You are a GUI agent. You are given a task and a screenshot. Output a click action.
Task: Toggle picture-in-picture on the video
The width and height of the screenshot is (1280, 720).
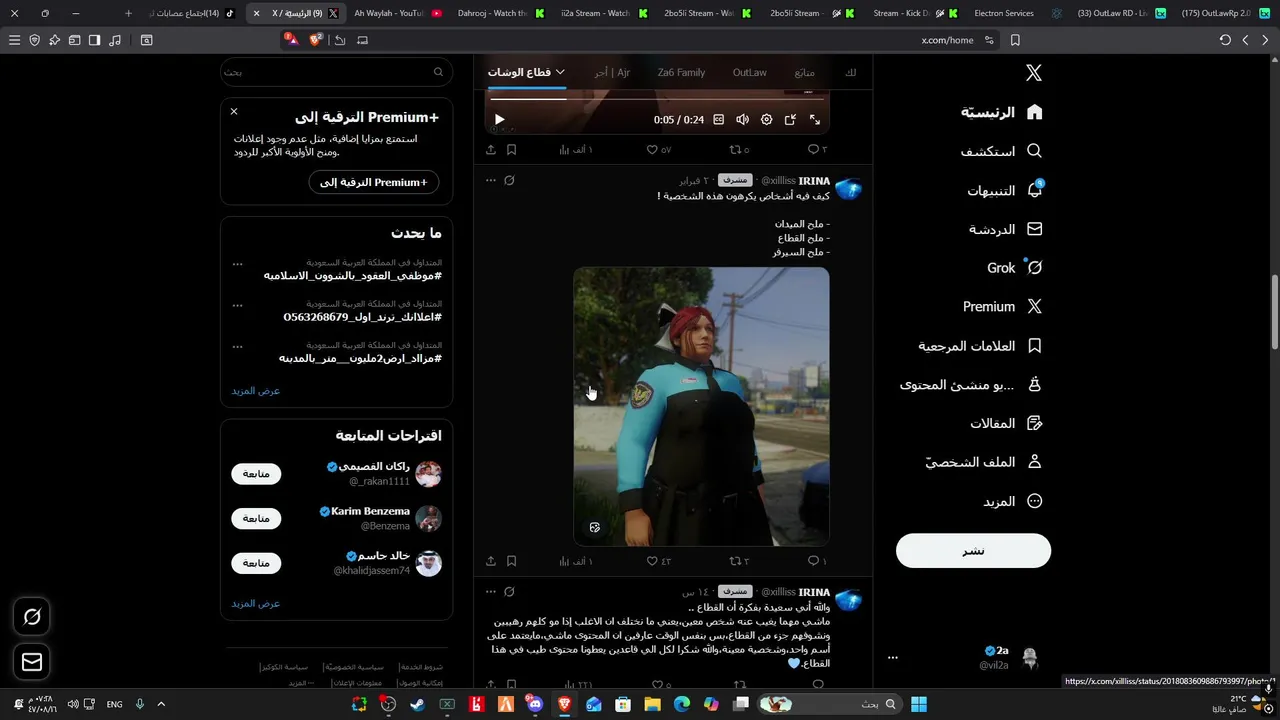pos(790,119)
